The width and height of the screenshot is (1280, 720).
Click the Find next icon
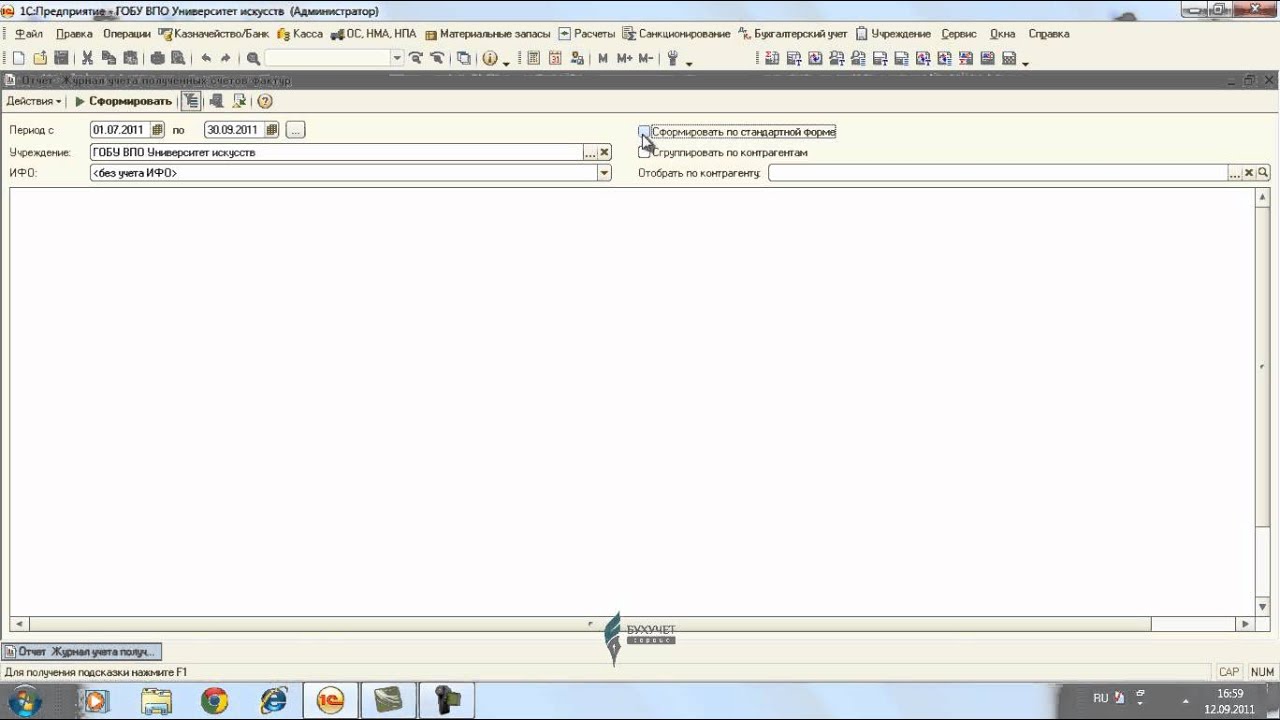coord(416,59)
